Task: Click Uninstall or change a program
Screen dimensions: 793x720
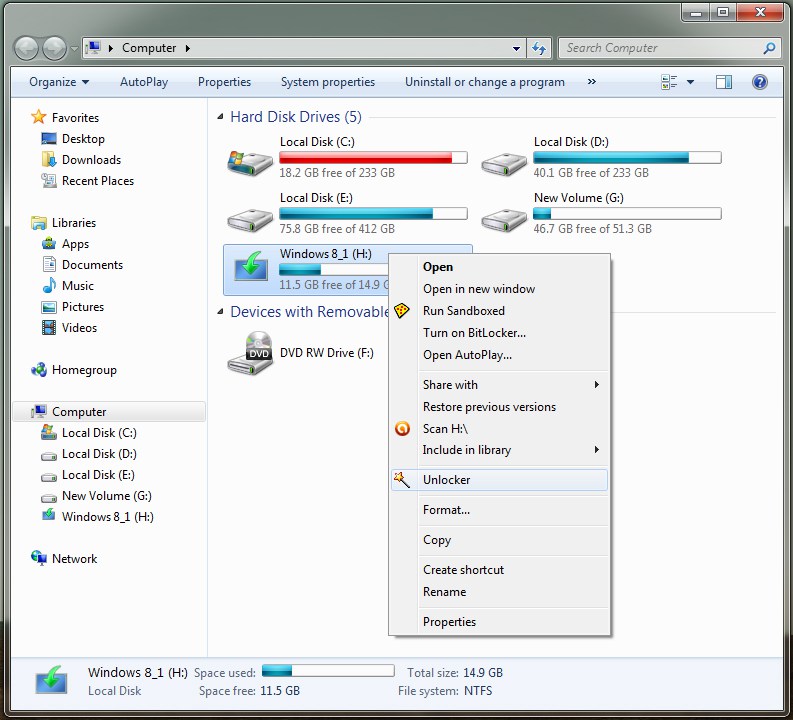Action: 484,82
